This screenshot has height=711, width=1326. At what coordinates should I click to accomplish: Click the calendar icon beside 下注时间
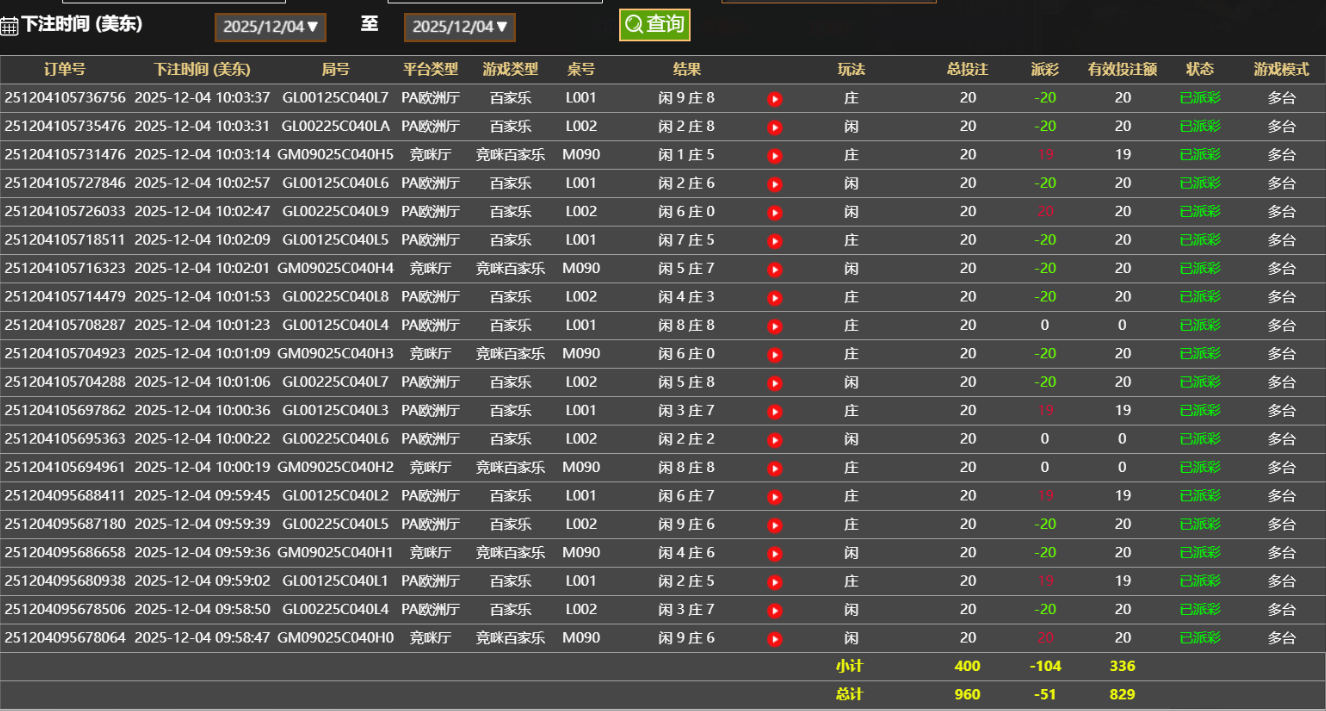coord(10,23)
